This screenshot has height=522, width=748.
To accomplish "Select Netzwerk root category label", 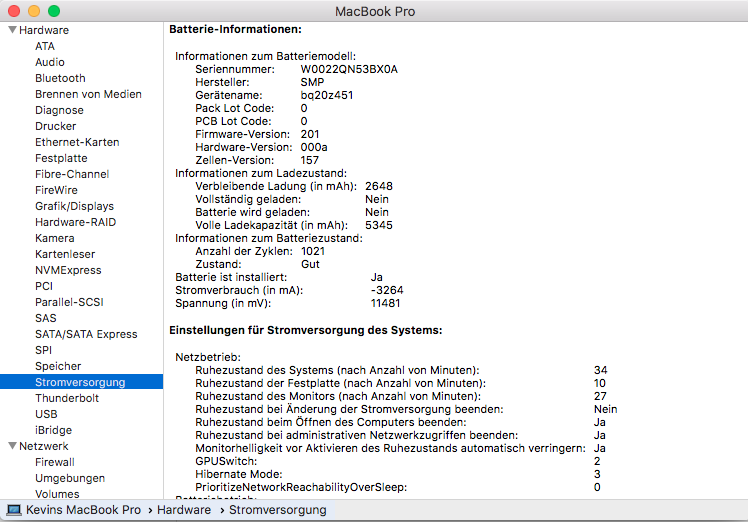I will pos(43,446).
